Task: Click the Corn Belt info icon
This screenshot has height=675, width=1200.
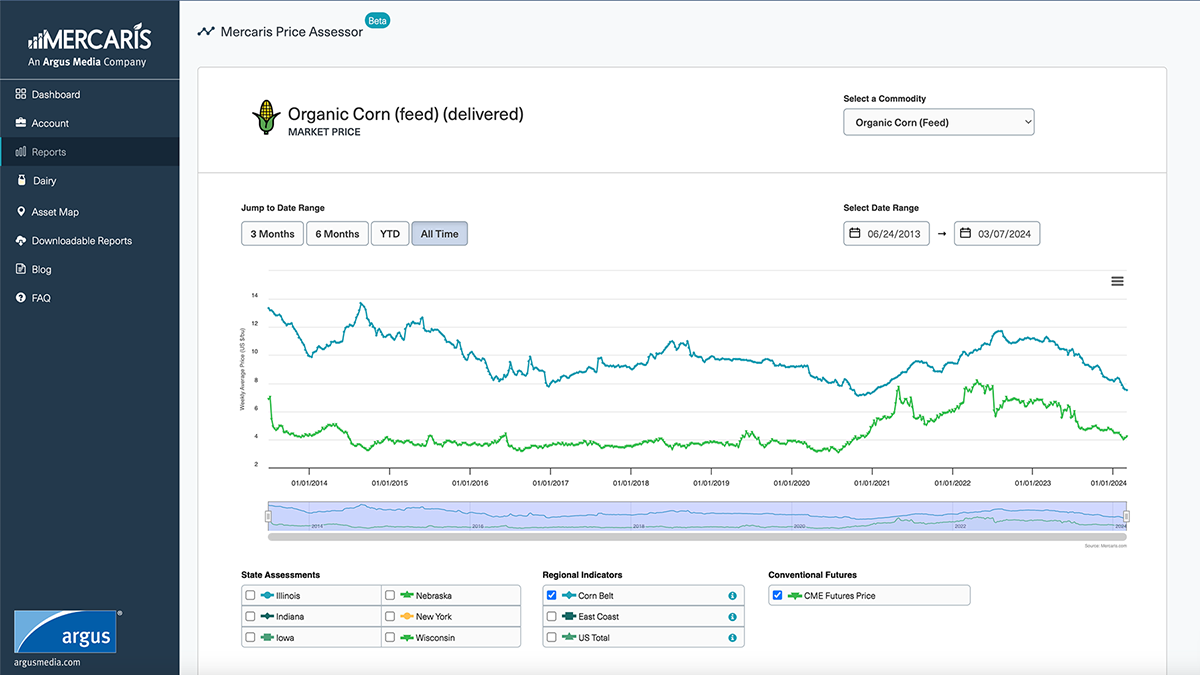Action: [x=732, y=595]
